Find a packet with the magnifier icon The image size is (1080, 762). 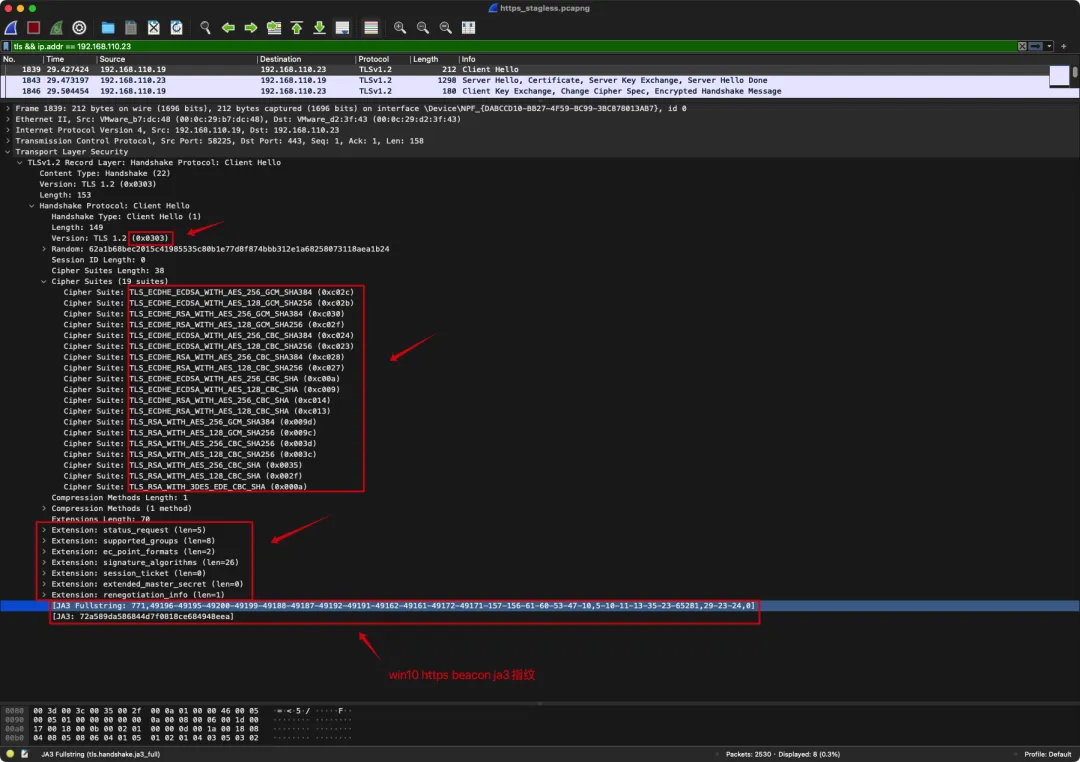[x=205, y=28]
